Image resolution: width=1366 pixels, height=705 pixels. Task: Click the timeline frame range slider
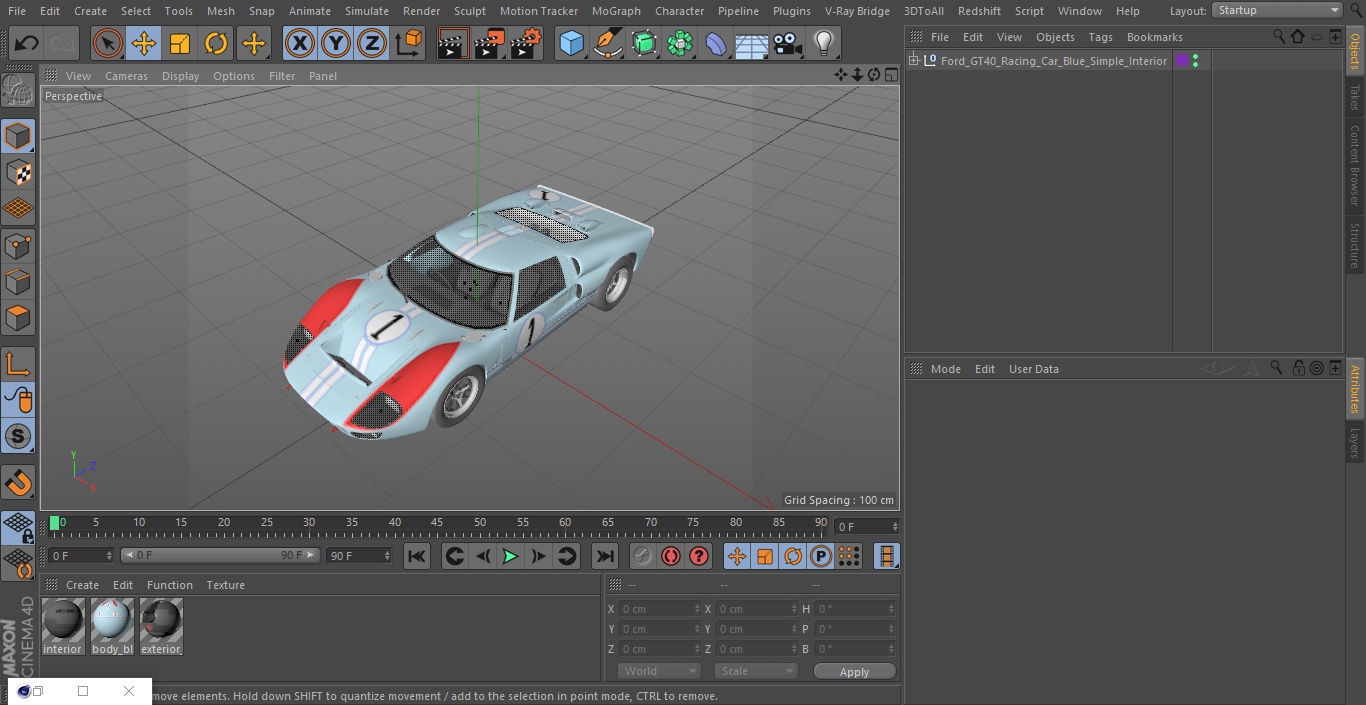220,555
